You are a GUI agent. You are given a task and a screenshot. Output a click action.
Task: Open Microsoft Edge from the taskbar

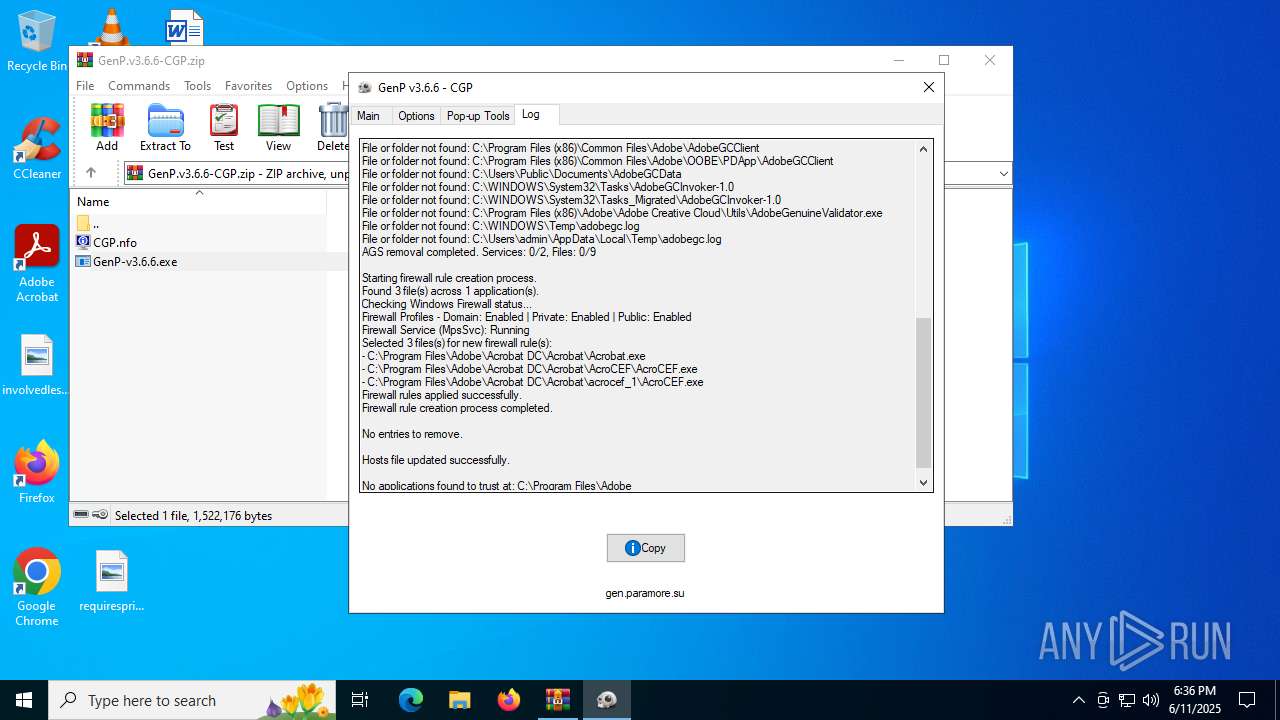pyautogui.click(x=411, y=700)
